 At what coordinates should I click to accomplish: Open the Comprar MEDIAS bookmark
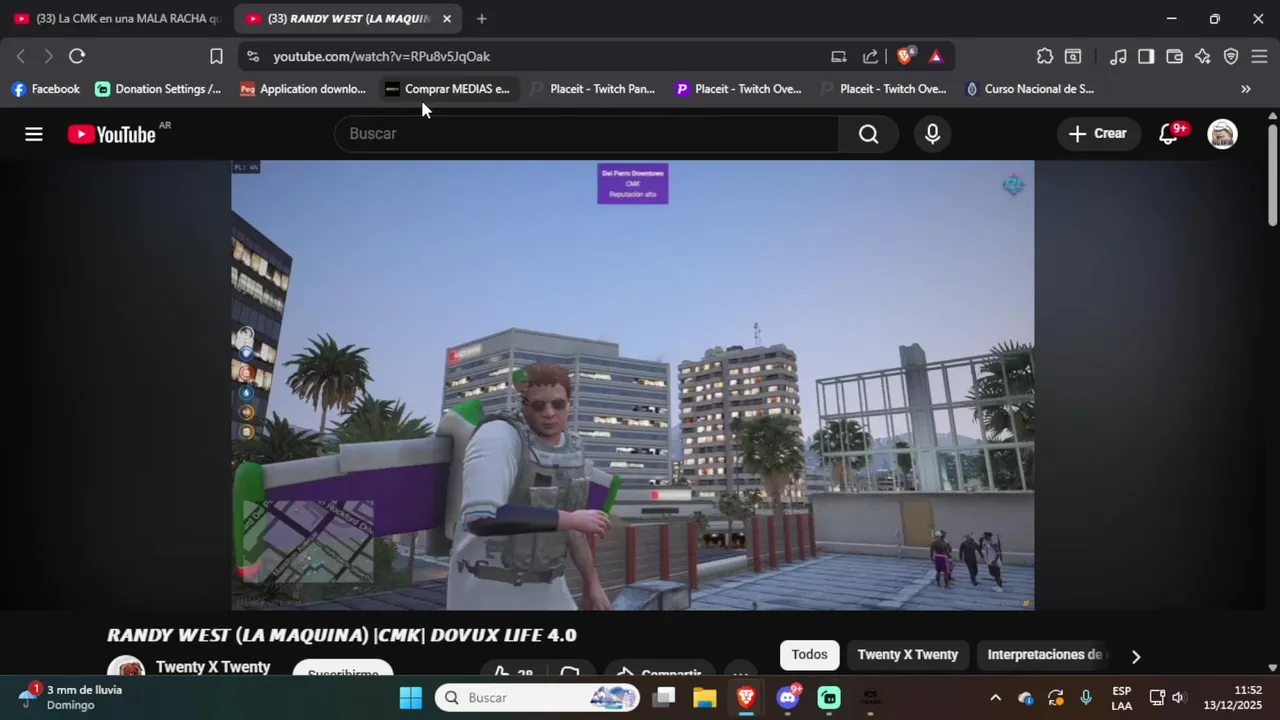(448, 89)
